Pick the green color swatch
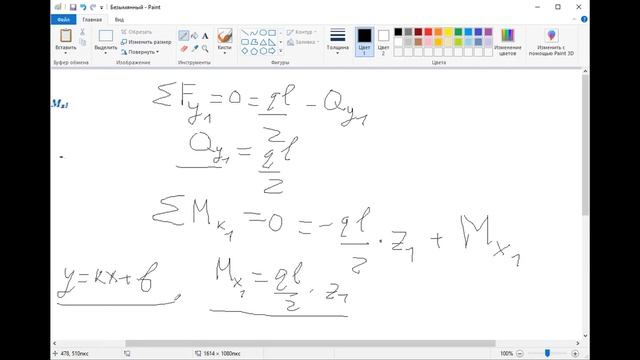 458,32
